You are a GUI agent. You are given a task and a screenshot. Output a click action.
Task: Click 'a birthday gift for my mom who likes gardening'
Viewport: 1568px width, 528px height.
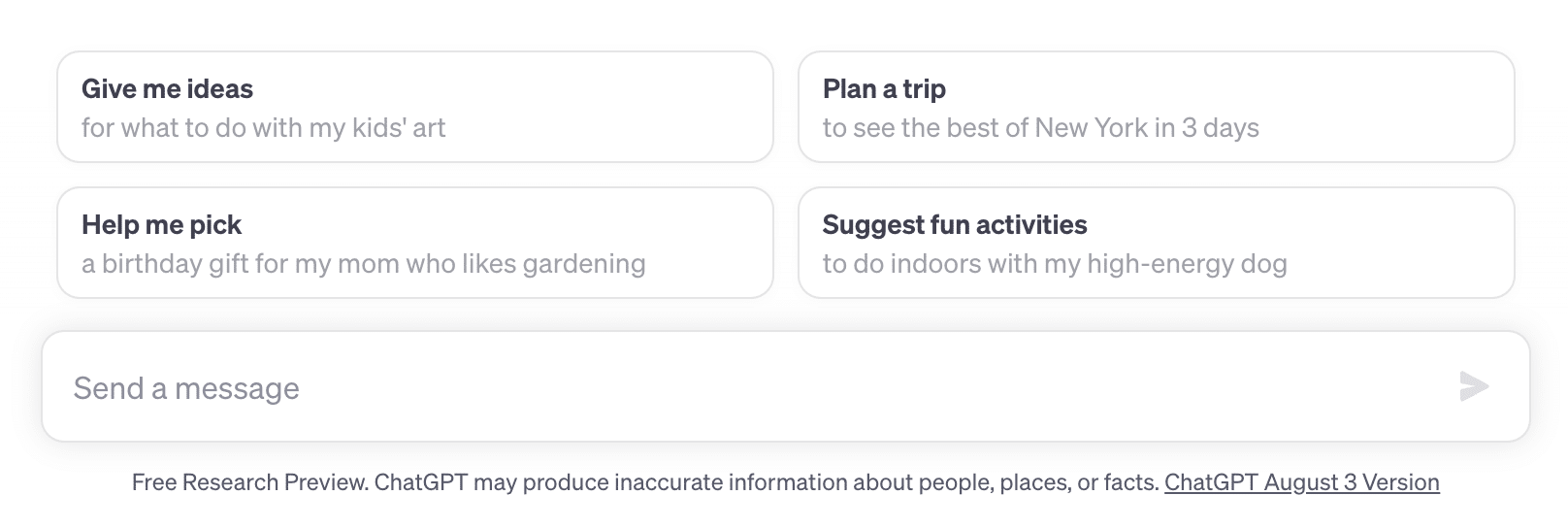click(363, 264)
